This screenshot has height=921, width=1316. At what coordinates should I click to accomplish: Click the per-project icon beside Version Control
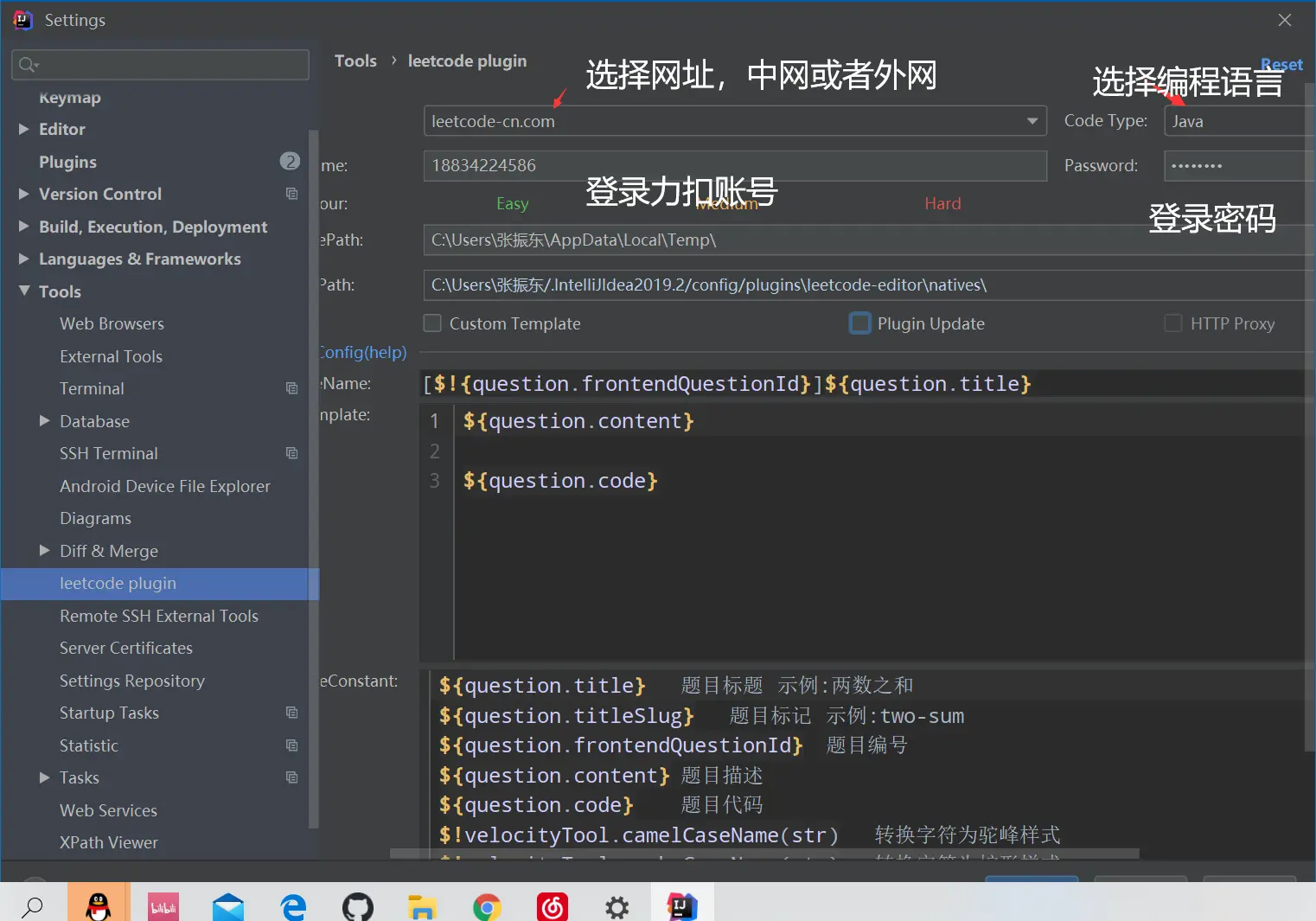click(x=292, y=194)
